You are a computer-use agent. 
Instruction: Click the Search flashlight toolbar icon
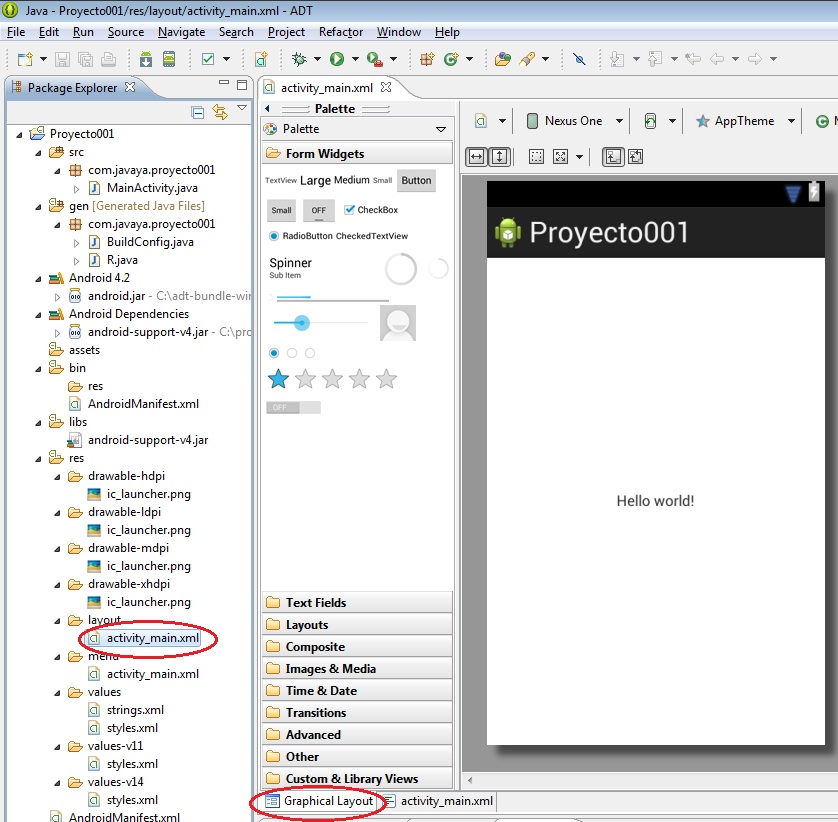[x=527, y=59]
